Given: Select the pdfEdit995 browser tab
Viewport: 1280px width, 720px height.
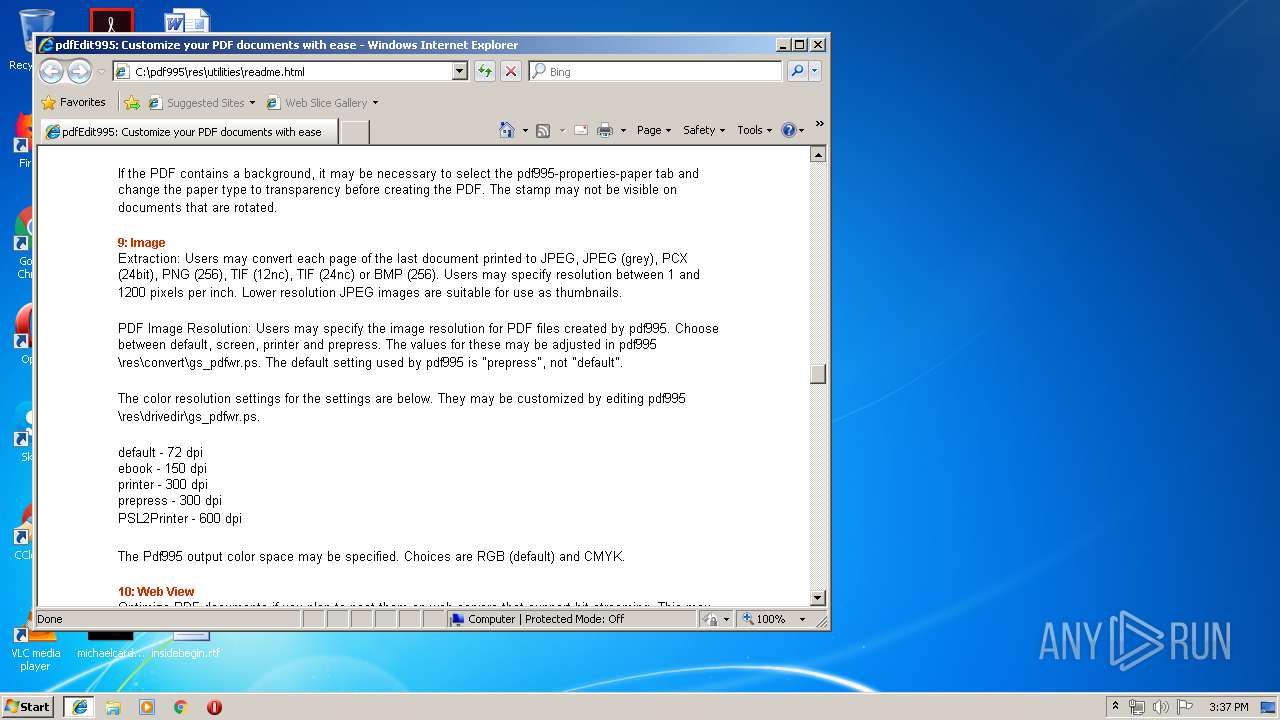Looking at the screenshot, I should tap(189, 131).
